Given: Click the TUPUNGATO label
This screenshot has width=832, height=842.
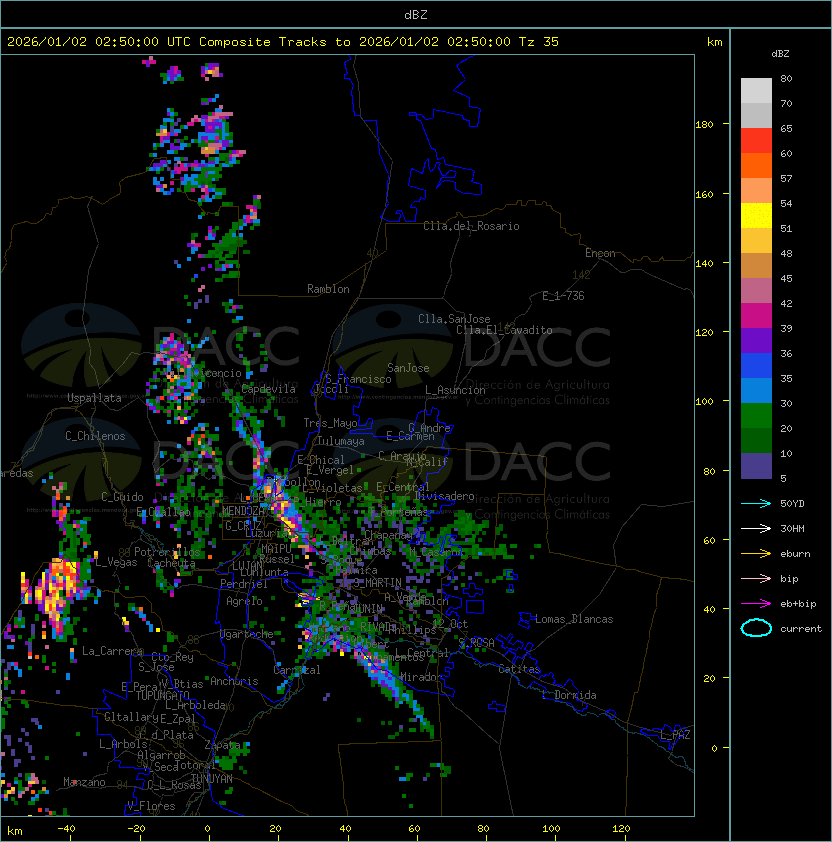Looking at the screenshot, I should 163,695.
